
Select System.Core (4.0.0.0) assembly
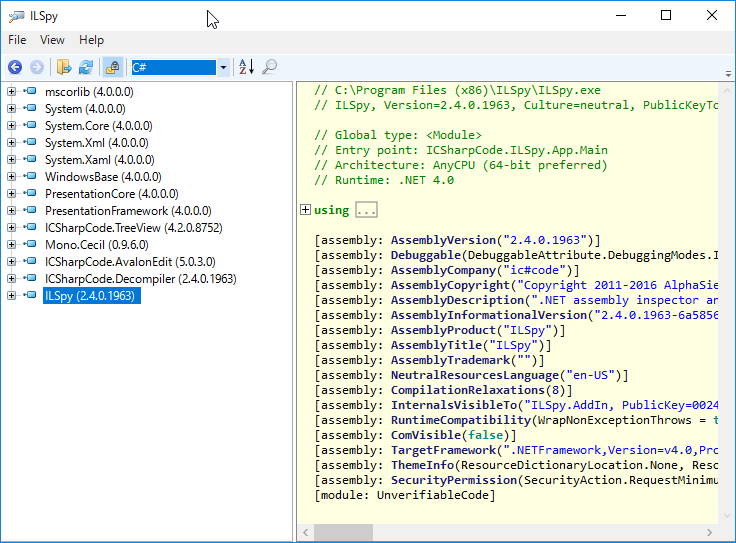(x=99, y=126)
